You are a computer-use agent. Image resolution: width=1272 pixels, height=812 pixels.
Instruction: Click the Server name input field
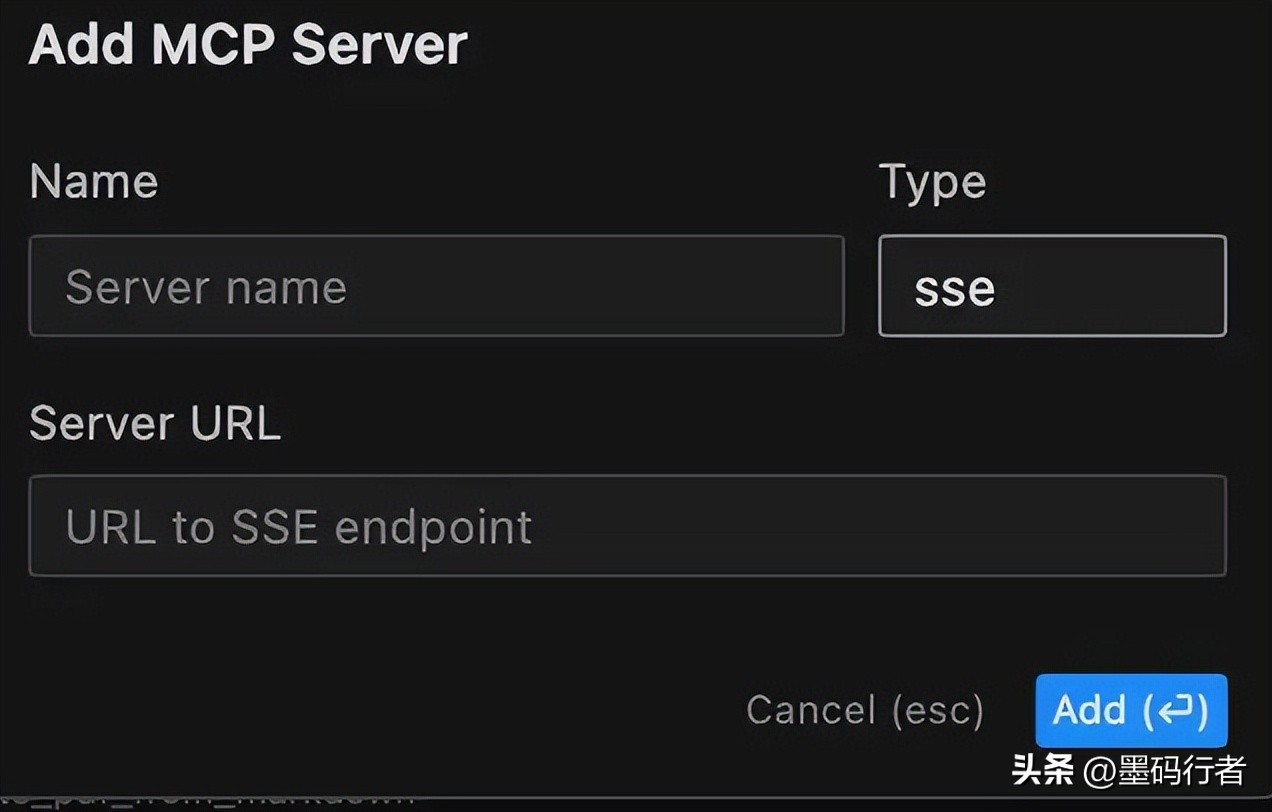[436, 286]
